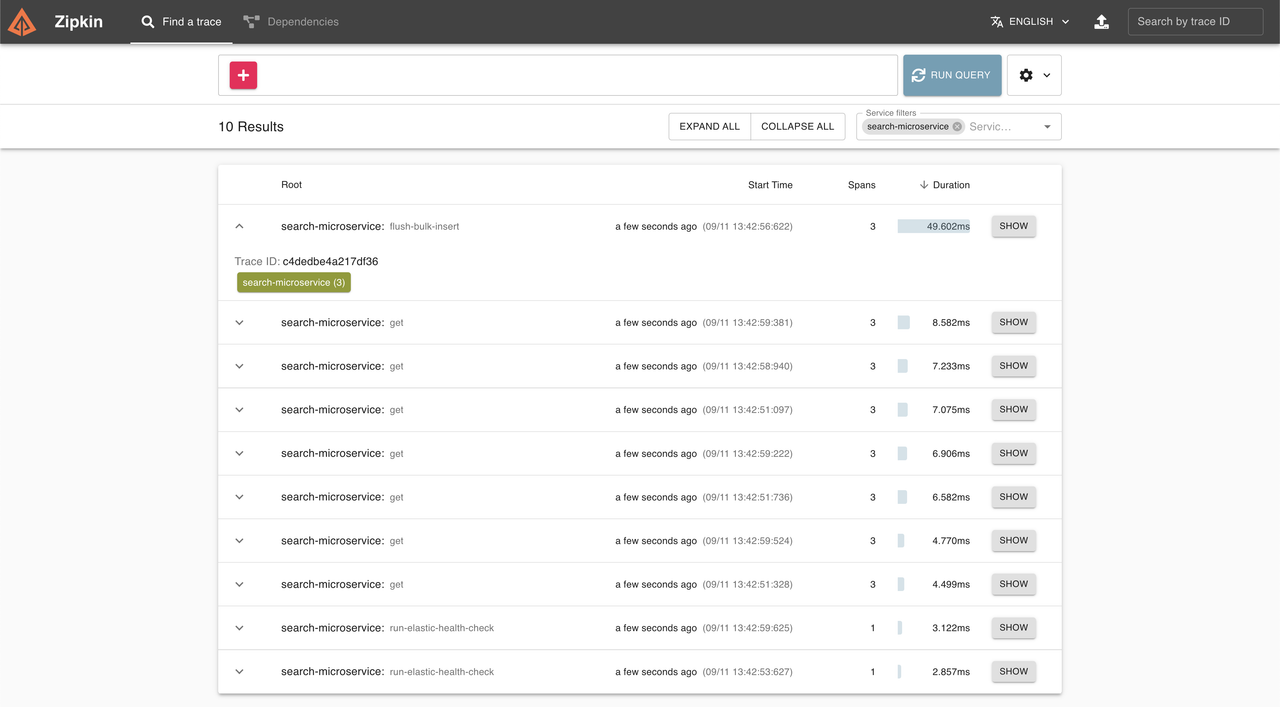Viewport: 1280px width, 707px height.
Task: Click the Trace ID c4dedbe4a217df36 text
Action: pos(306,262)
